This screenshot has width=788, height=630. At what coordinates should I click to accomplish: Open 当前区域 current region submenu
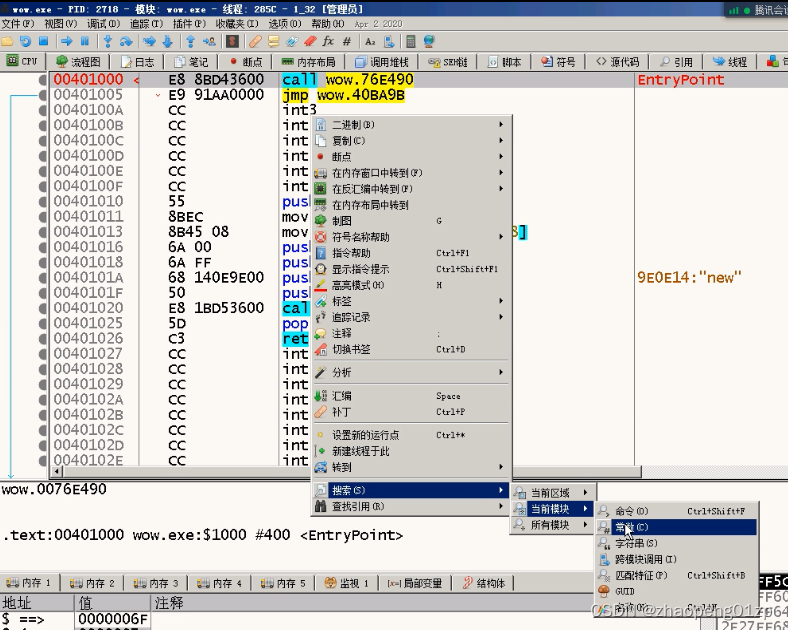pyautogui.click(x=552, y=493)
